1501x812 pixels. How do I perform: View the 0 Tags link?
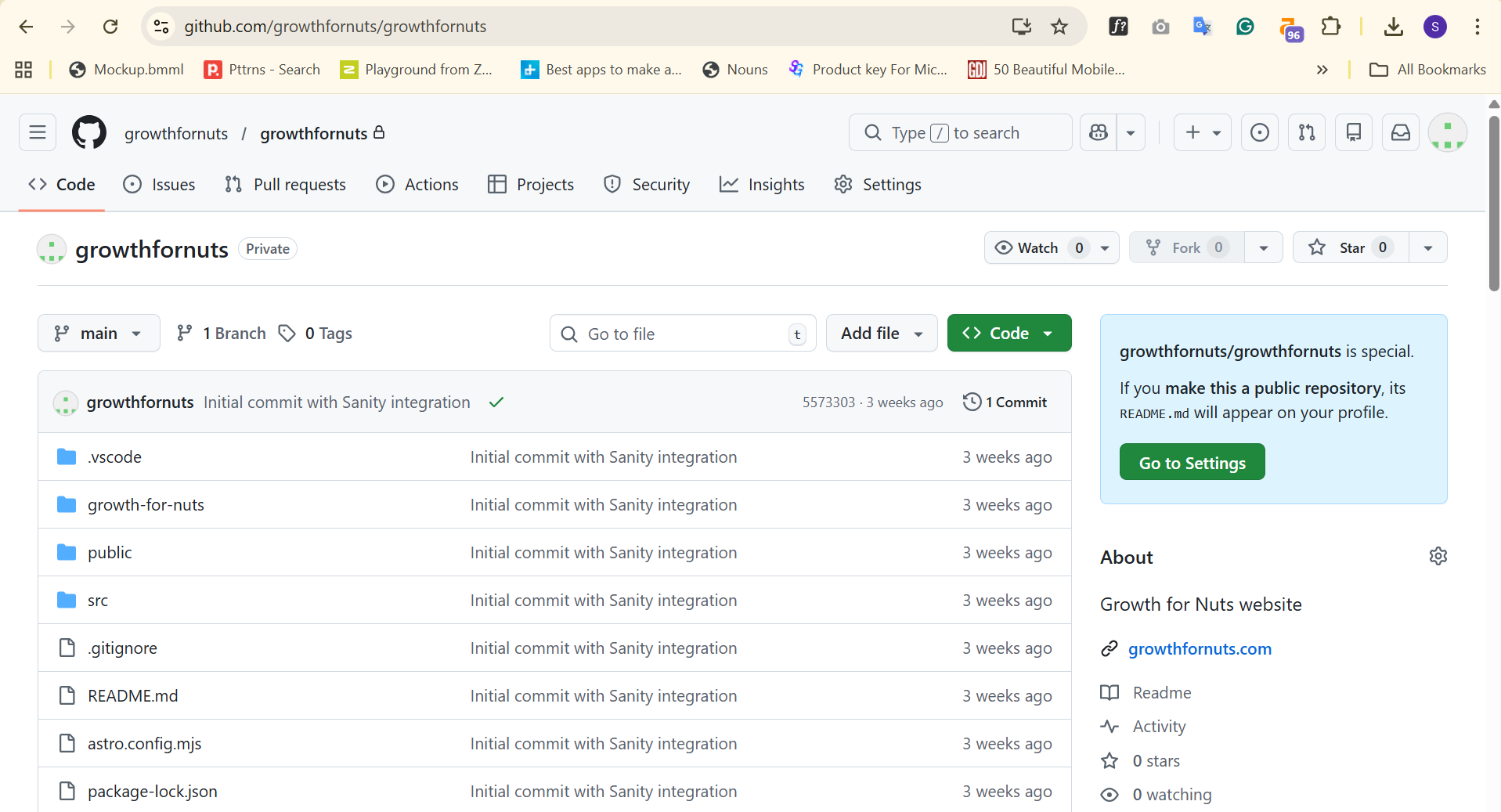point(316,334)
